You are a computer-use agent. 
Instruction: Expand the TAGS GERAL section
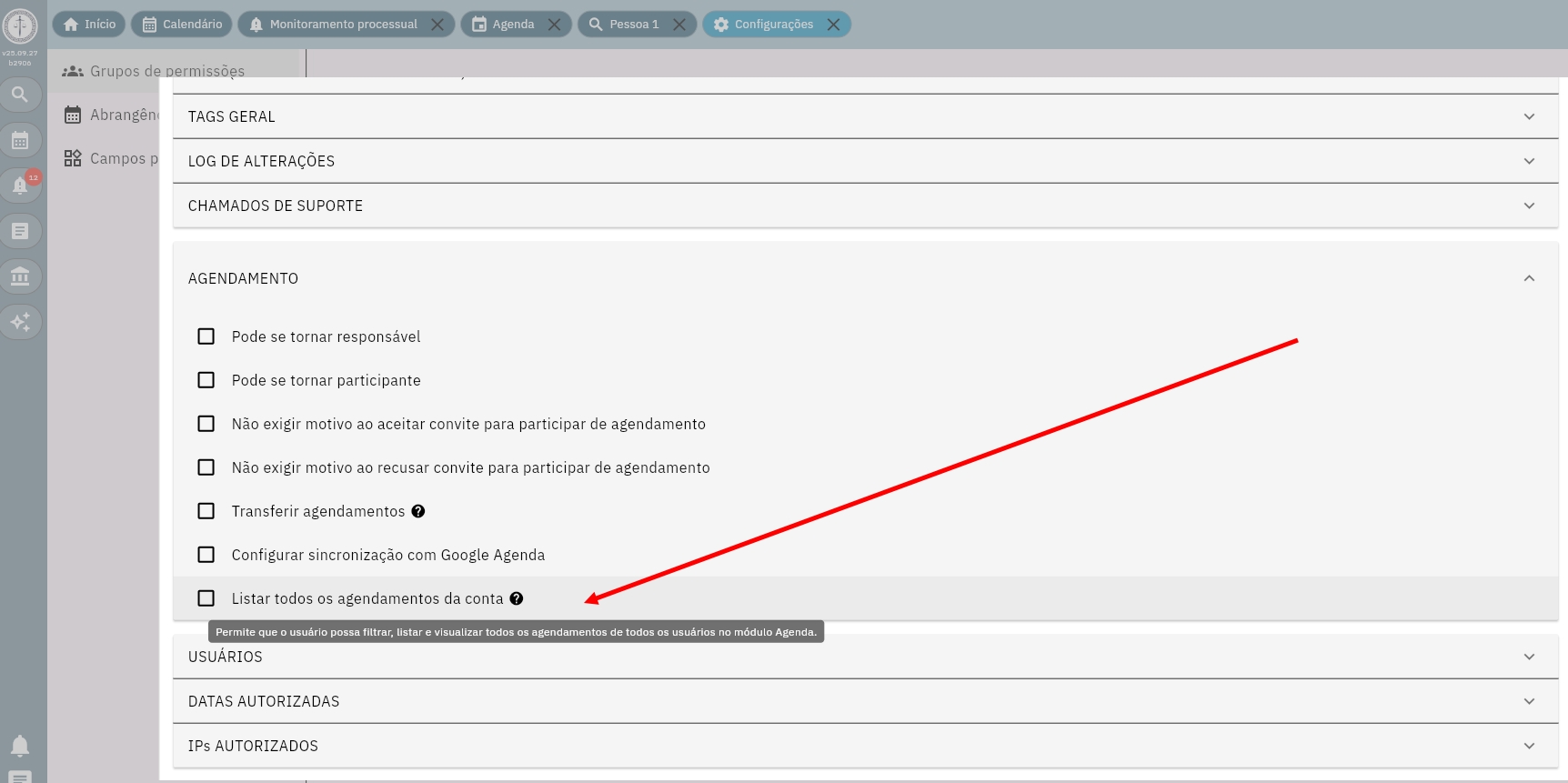click(x=864, y=116)
